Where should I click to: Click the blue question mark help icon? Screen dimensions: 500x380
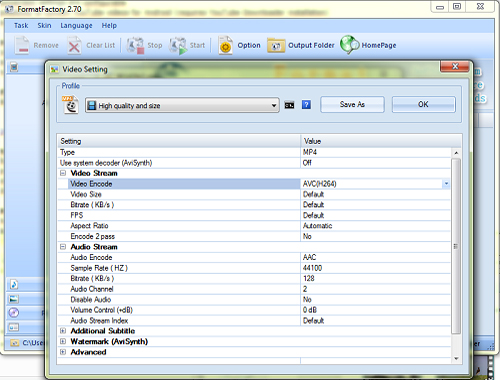306,105
